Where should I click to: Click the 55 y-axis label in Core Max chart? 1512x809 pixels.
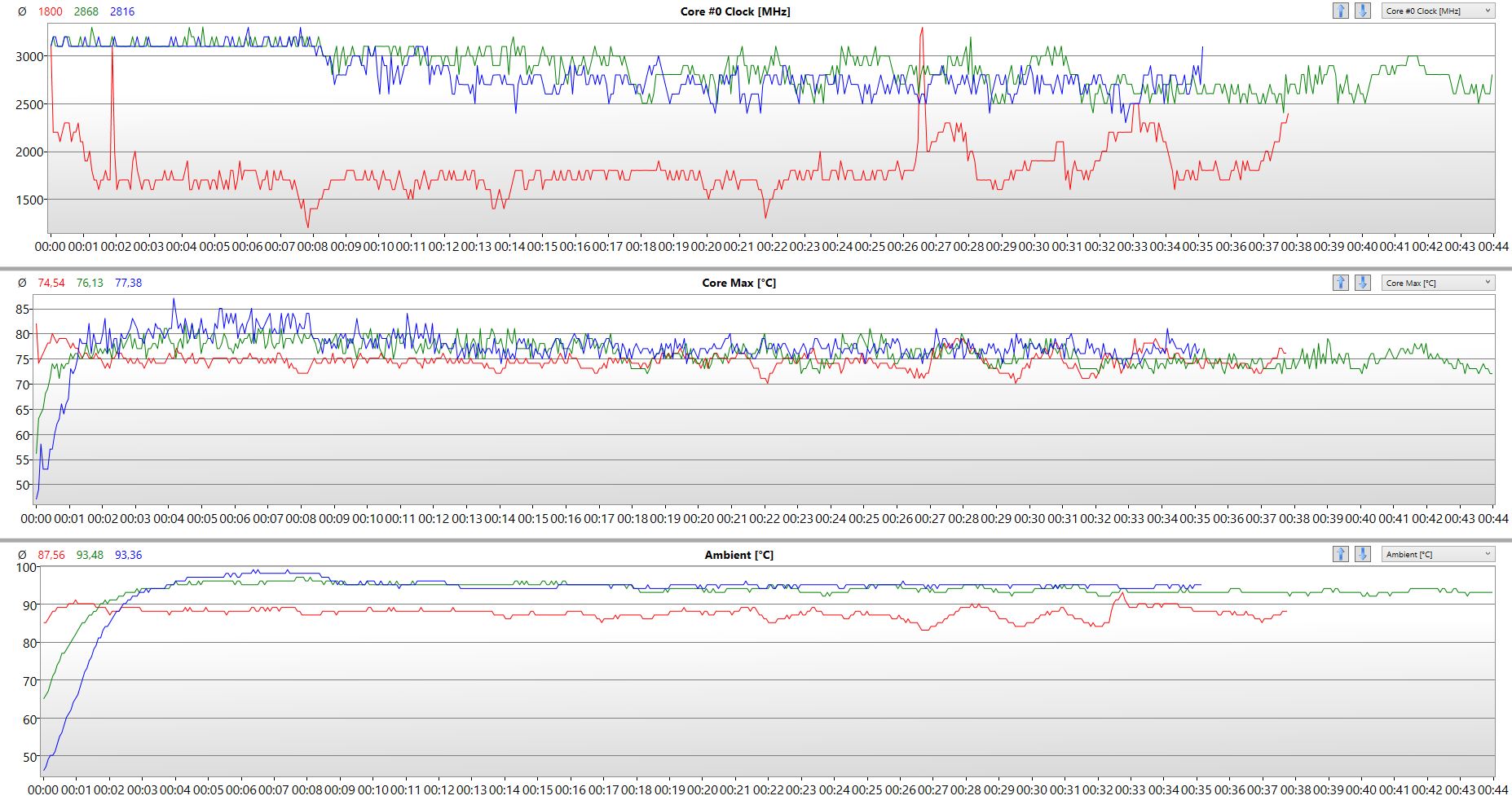23,460
